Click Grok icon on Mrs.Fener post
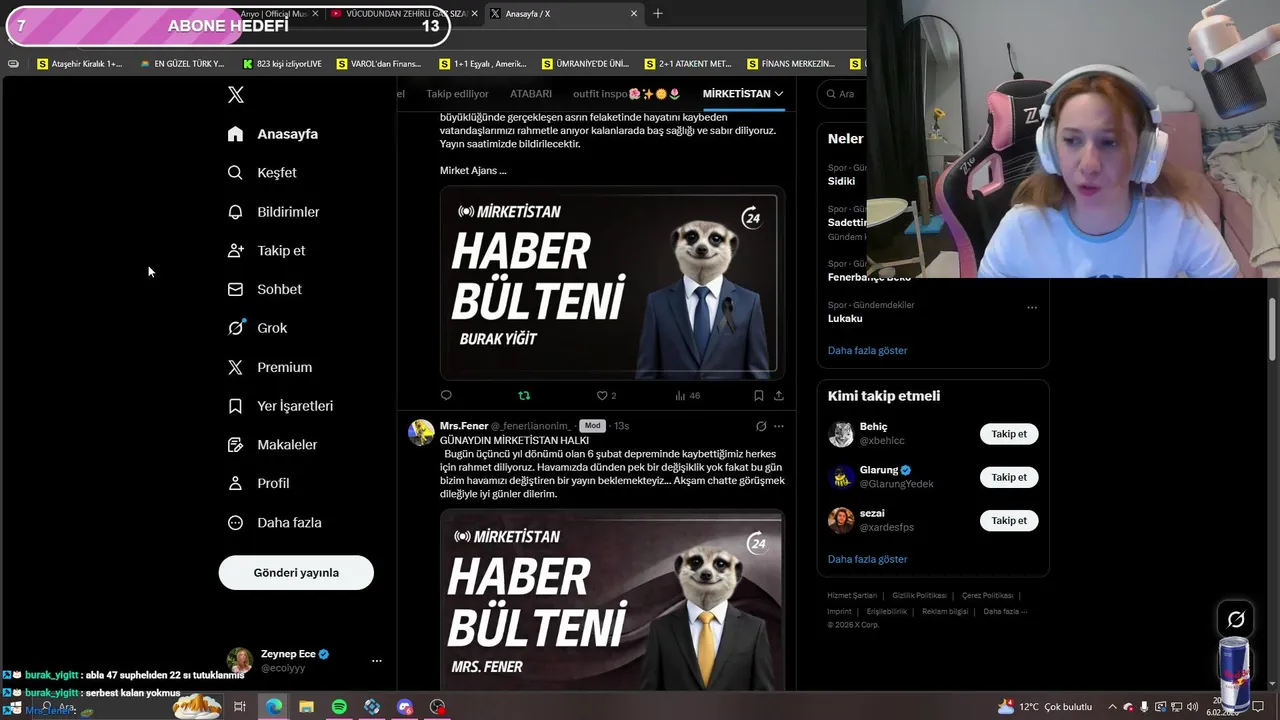 tap(761, 426)
